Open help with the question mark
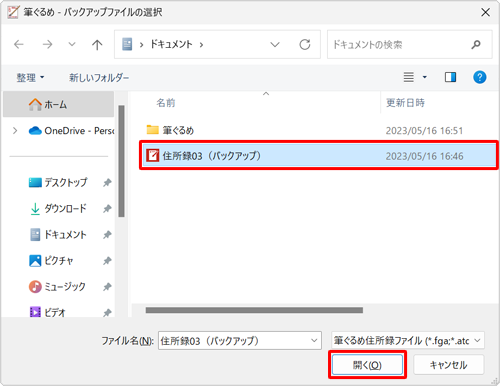 click(480, 77)
